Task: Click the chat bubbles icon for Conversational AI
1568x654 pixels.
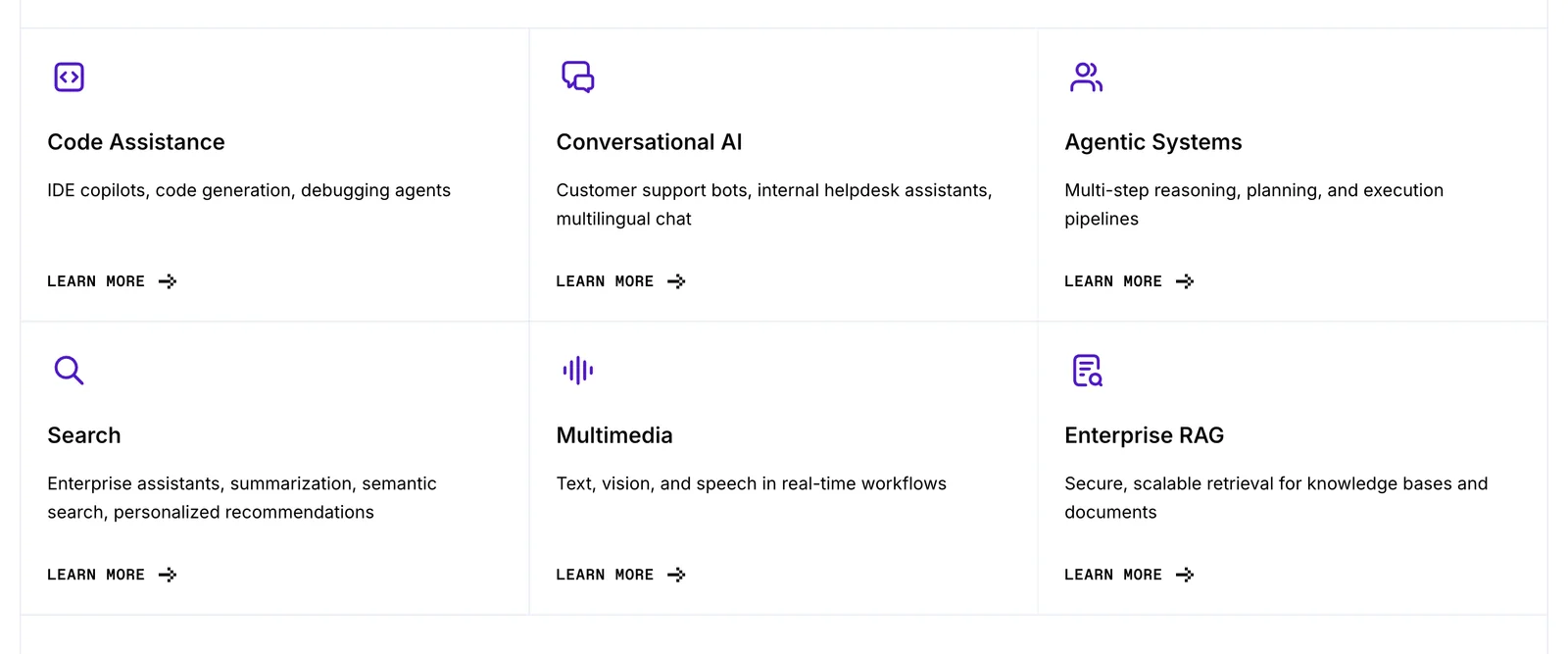Action: pyautogui.click(x=577, y=76)
